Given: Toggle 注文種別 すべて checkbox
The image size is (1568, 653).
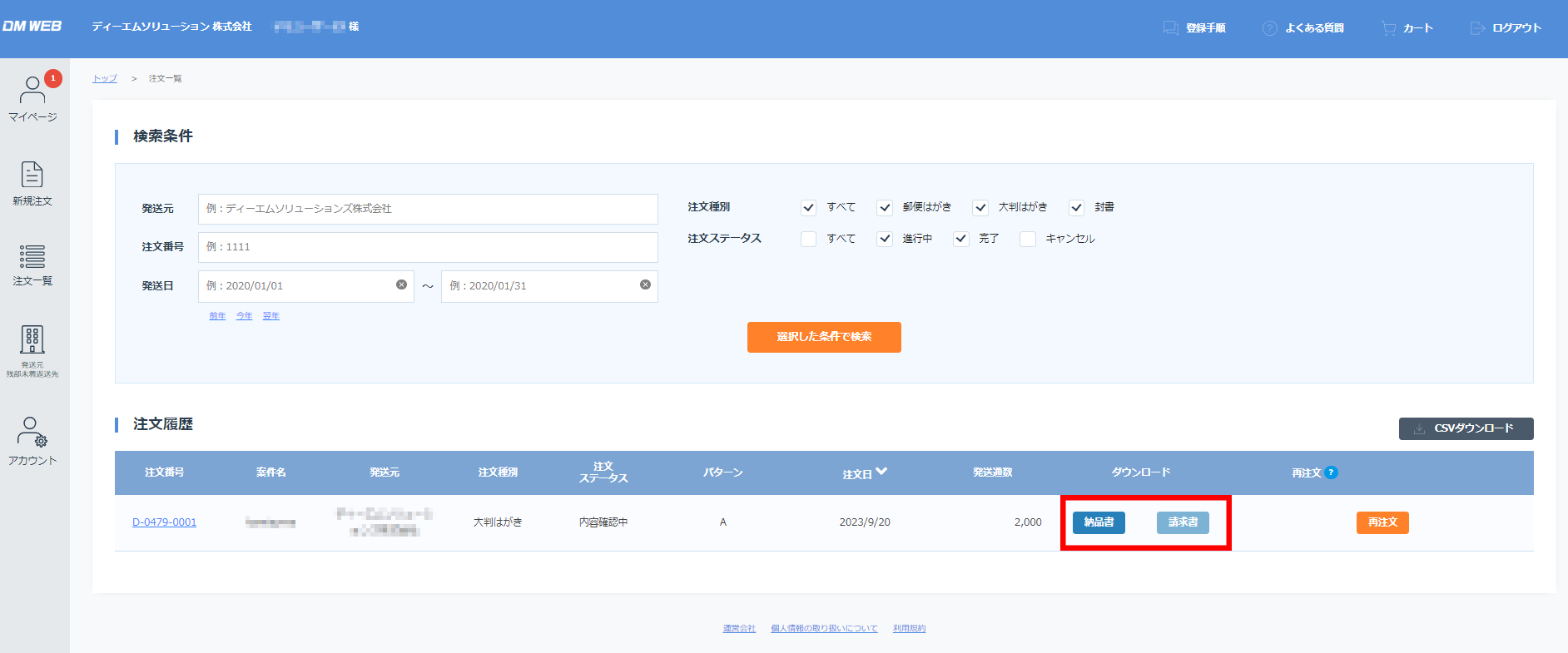Looking at the screenshot, I should point(808,207).
